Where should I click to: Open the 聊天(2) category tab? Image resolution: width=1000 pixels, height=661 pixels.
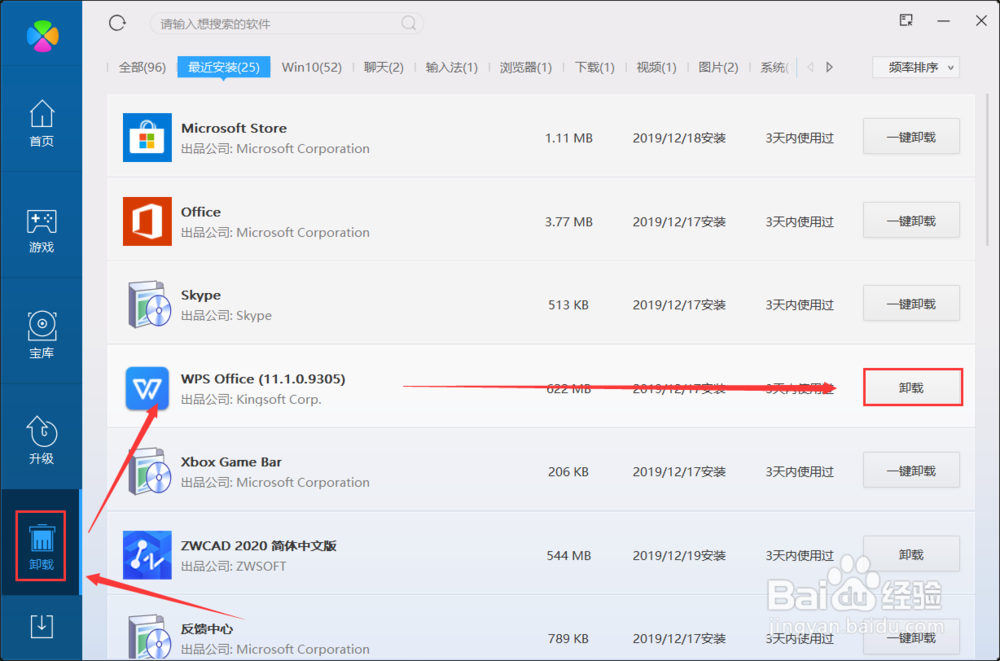point(384,67)
